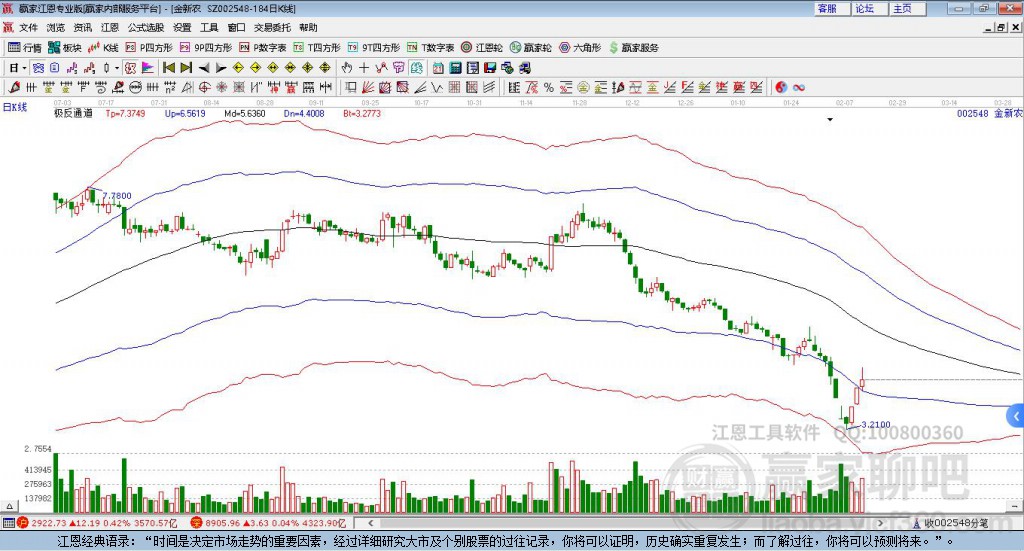Select the Gann fan lines tool
The height and width of the screenshot is (551, 1024).
pyautogui.click(x=368, y=87)
